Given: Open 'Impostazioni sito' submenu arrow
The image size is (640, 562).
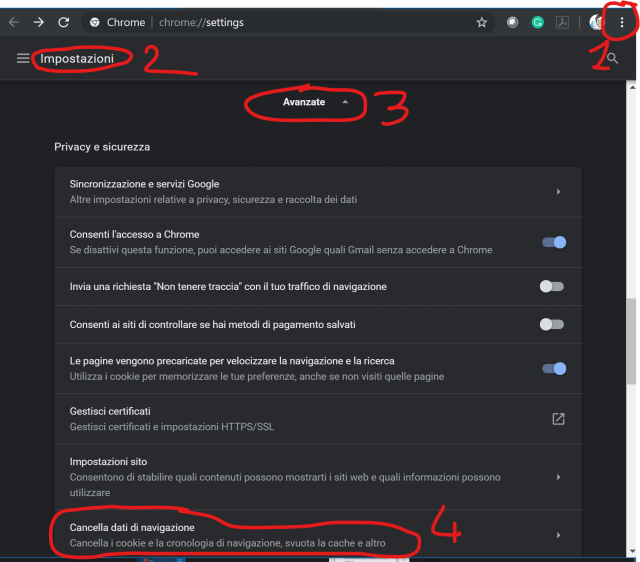Looking at the screenshot, I should click(557, 477).
